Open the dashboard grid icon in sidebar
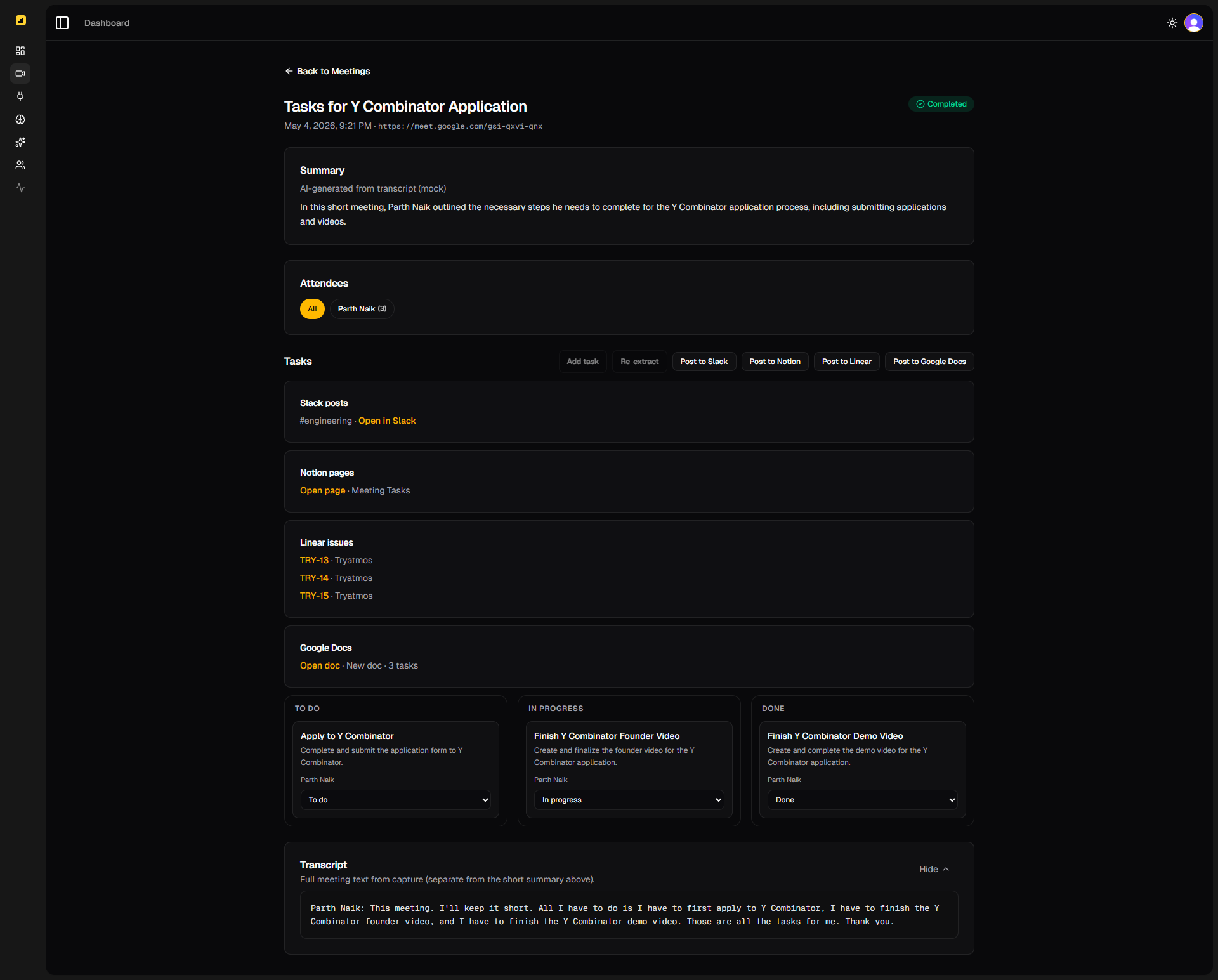This screenshot has width=1218, height=980. pyautogui.click(x=20, y=51)
